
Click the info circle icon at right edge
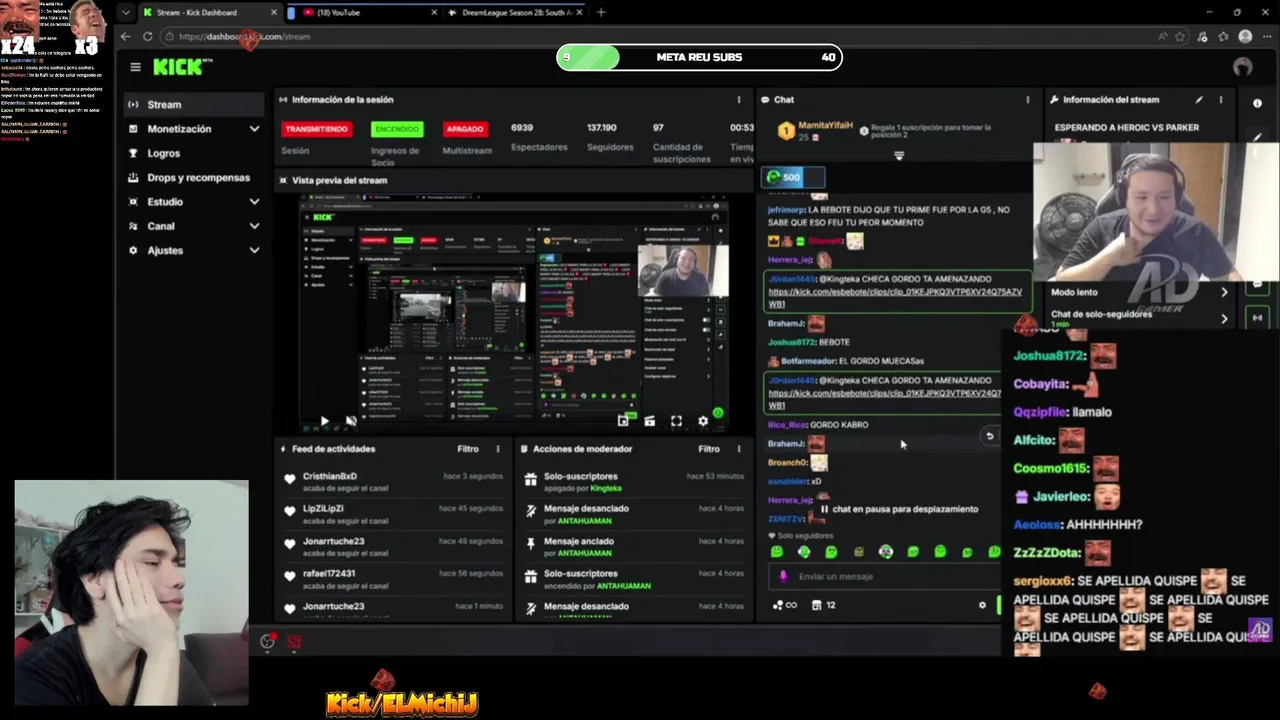click(x=1257, y=103)
